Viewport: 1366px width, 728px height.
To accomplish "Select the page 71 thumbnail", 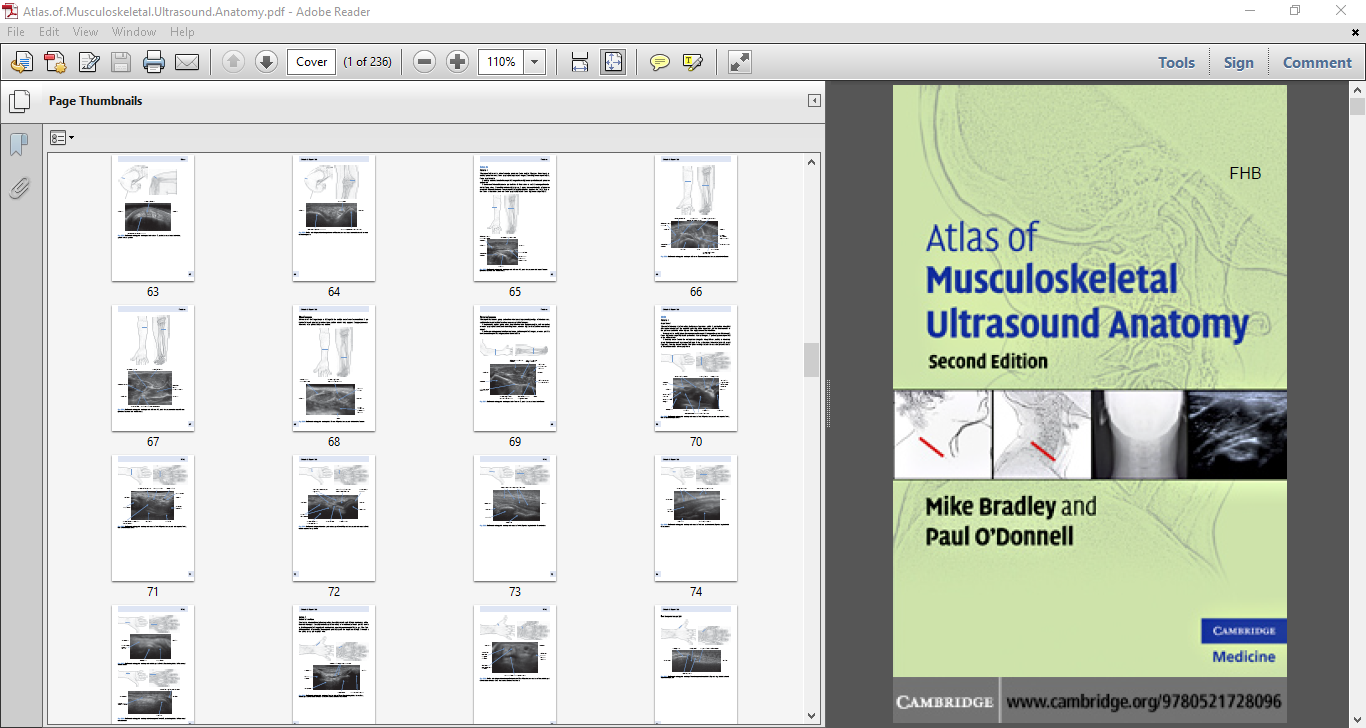I will tap(153, 518).
